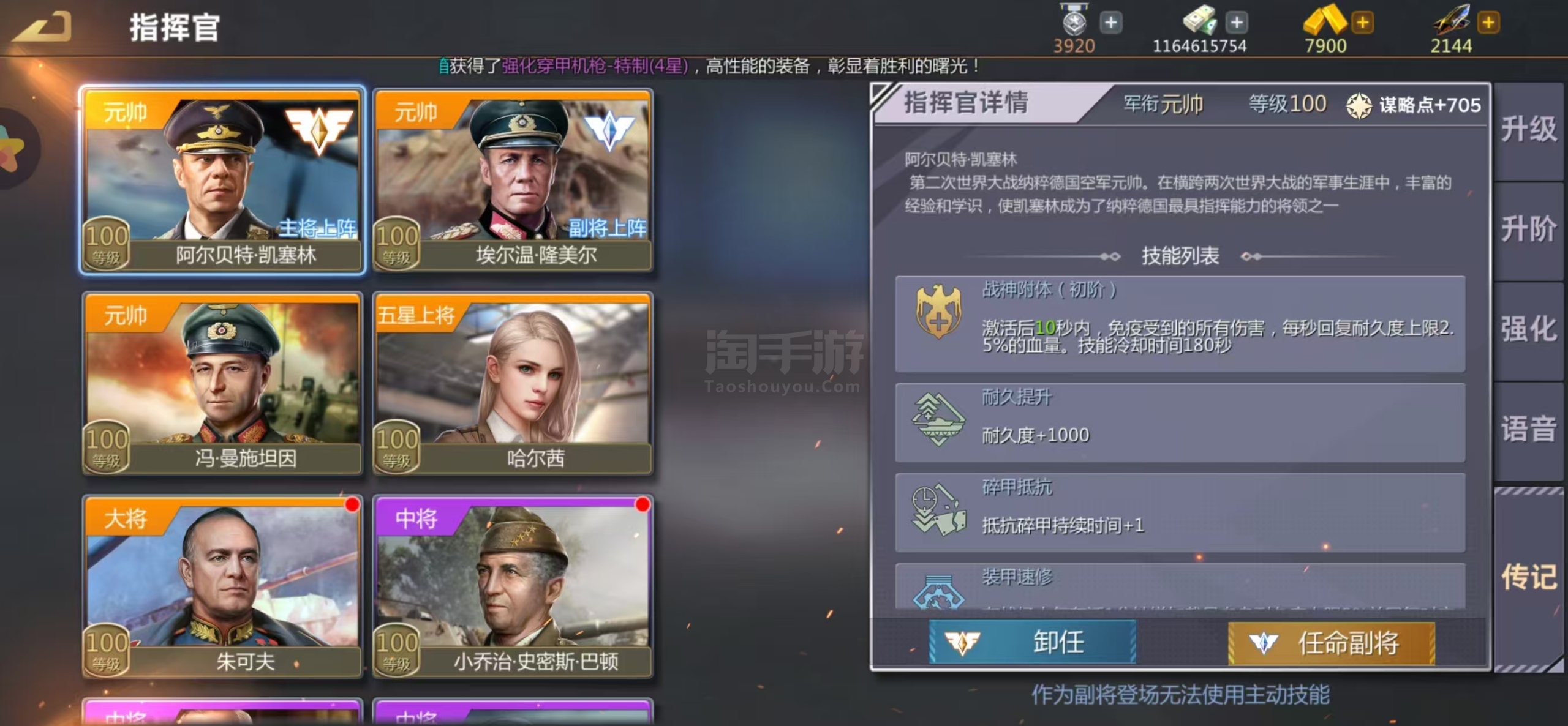Screen dimensions: 1568x726
Task: Open the 升阶 tab
Action: coord(1528,230)
